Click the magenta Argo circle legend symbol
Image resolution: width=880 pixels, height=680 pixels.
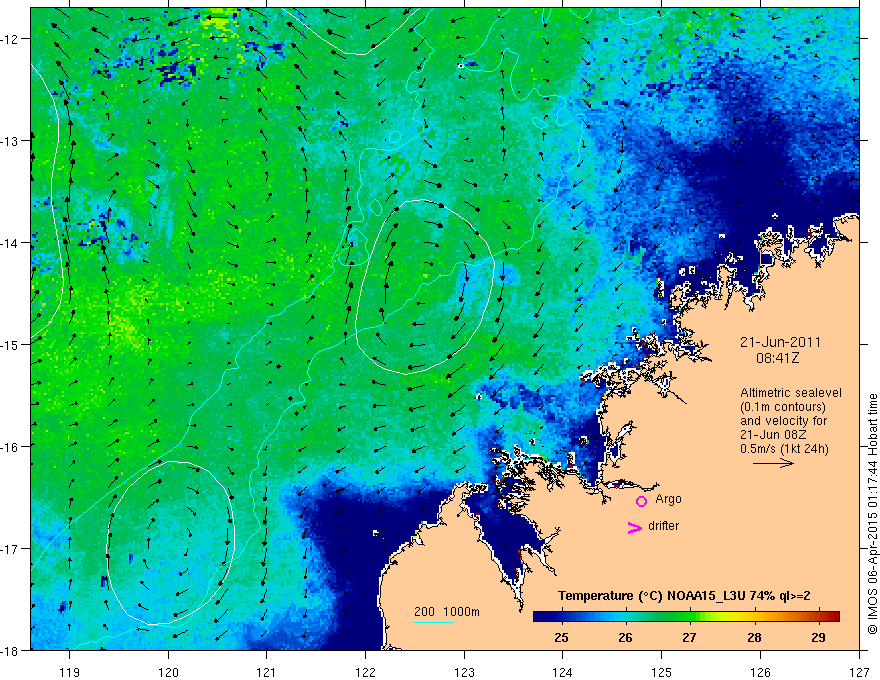641,501
